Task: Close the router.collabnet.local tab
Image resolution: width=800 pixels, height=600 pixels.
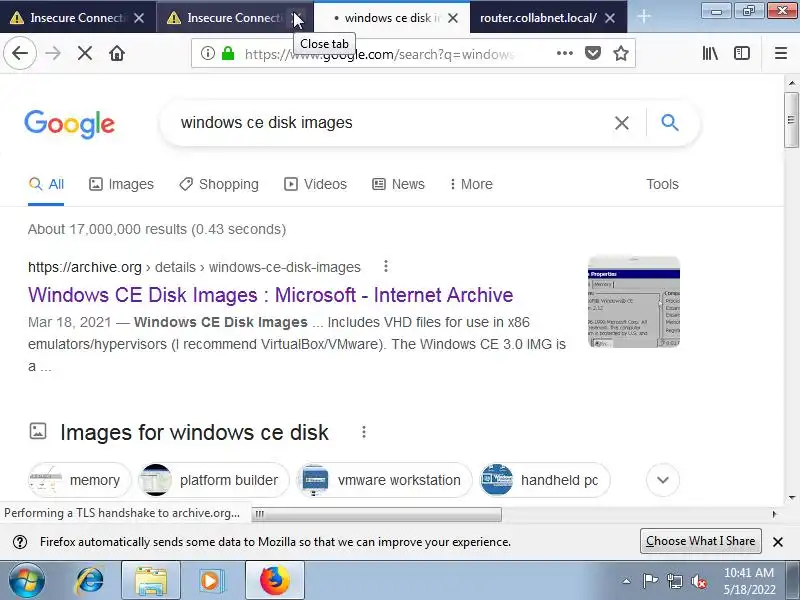Action: 610,18
